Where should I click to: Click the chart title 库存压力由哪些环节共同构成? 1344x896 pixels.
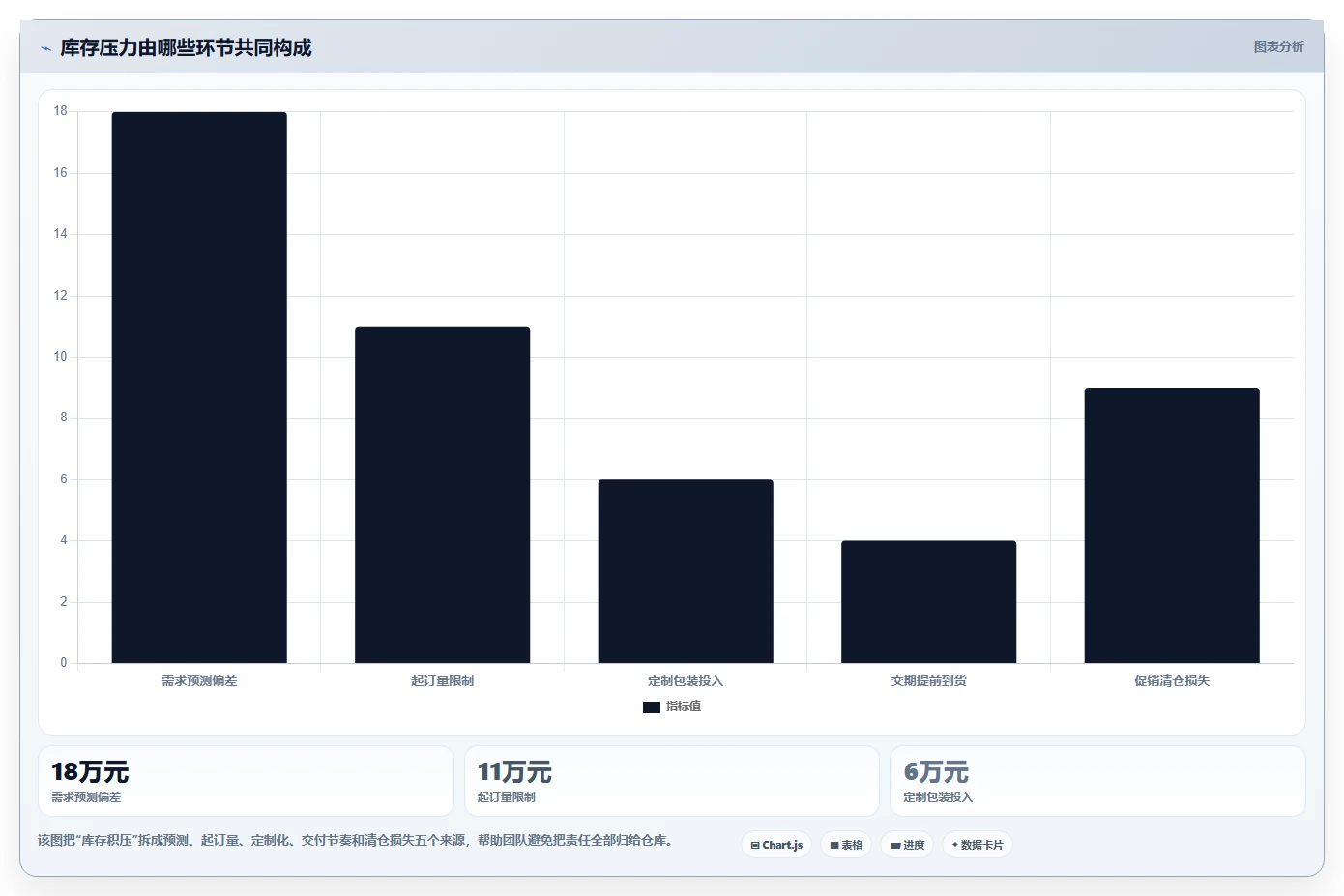point(186,48)
